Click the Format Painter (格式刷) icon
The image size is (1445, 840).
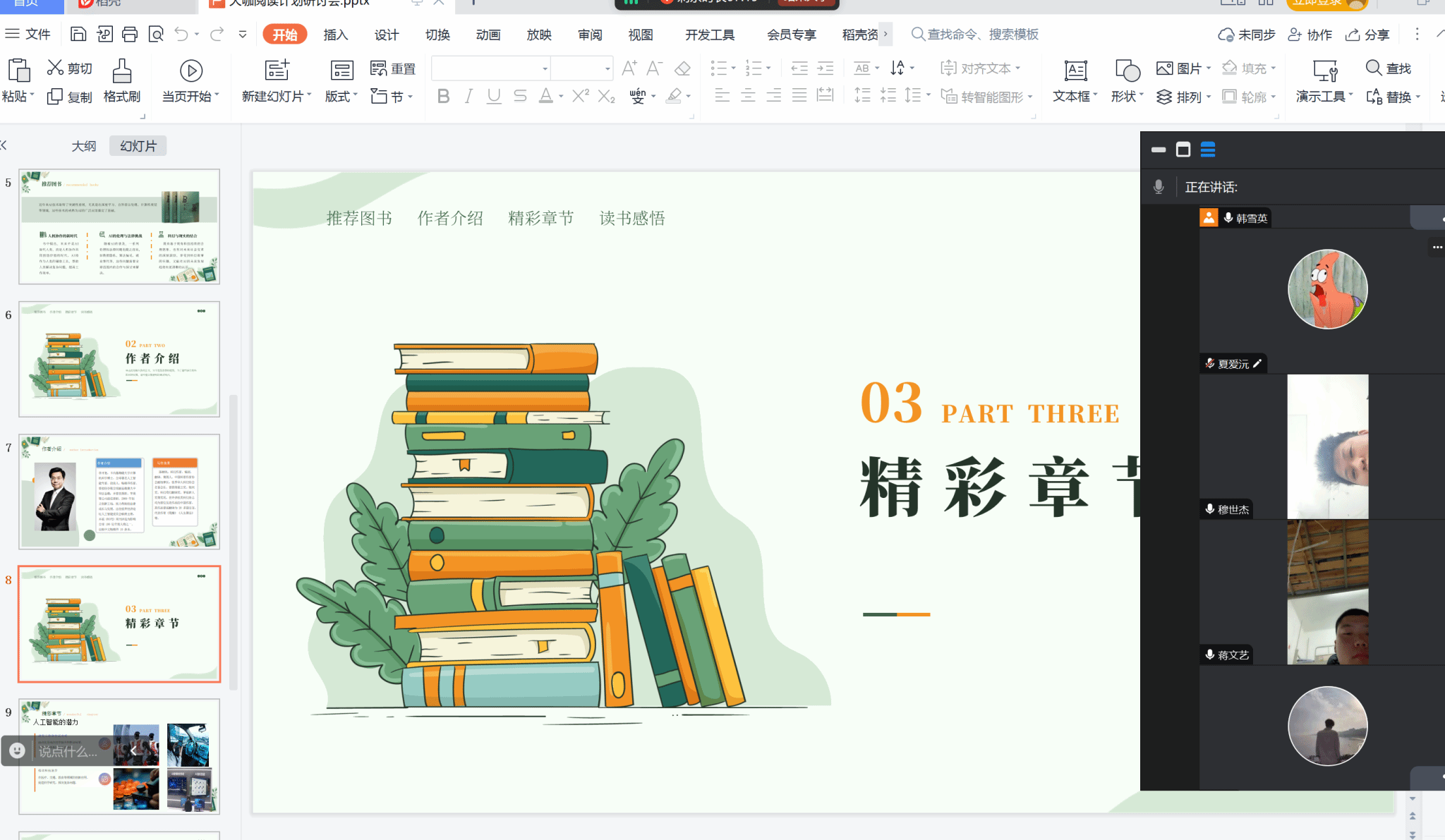122,71
